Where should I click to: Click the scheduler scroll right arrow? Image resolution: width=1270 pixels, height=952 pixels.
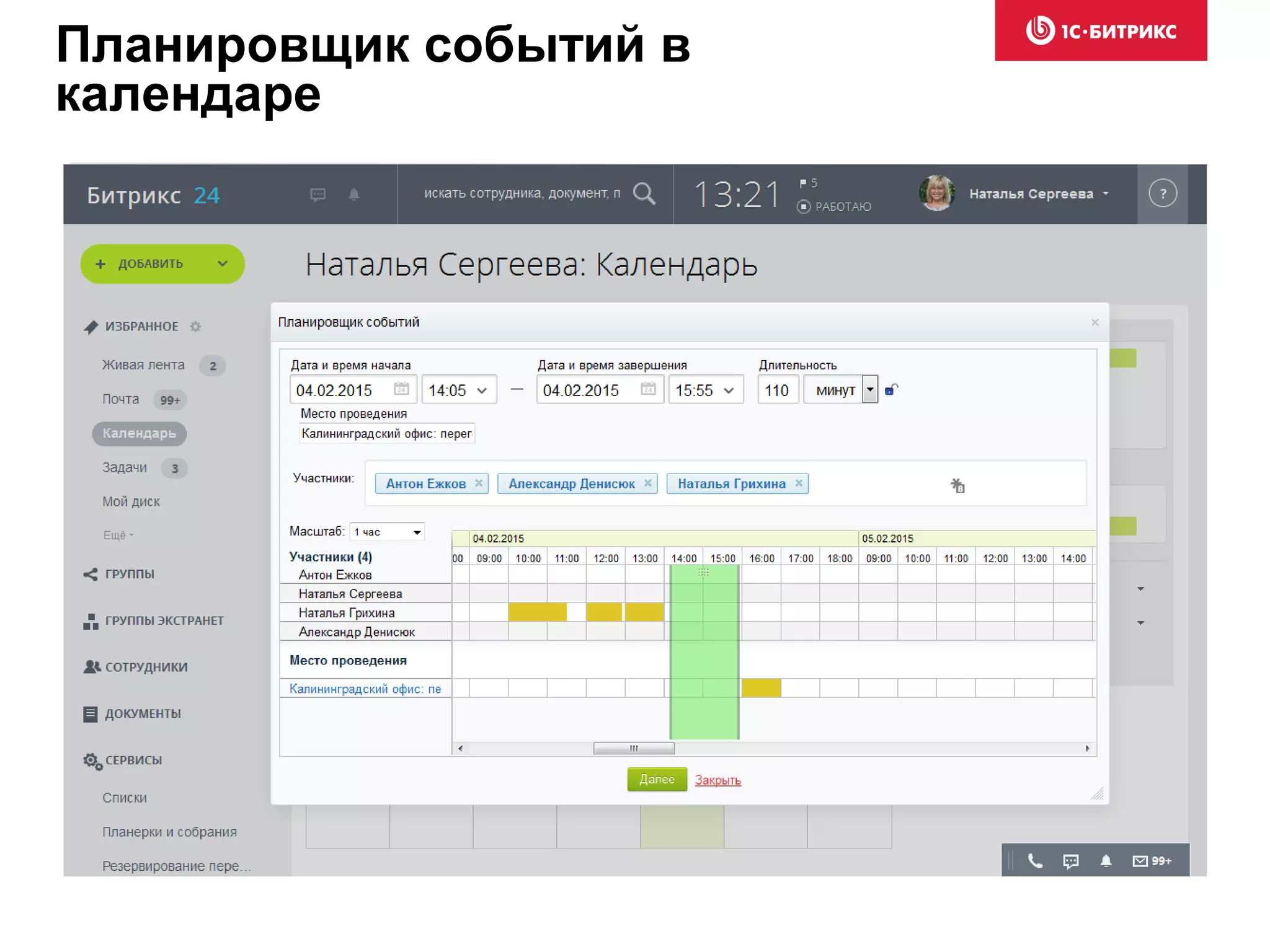pos(1088,748)
